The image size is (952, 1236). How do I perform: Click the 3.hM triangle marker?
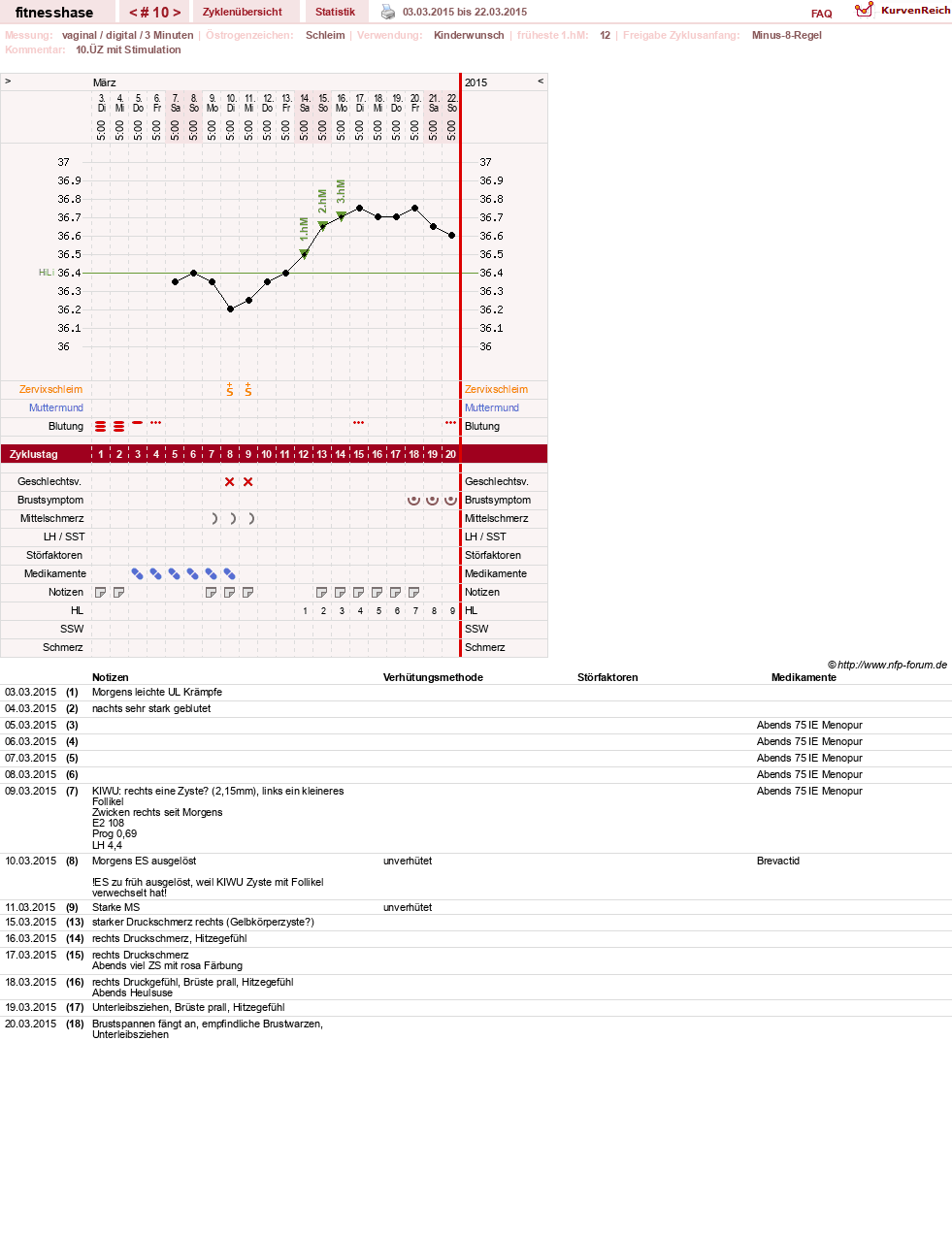tap(342, 216)
